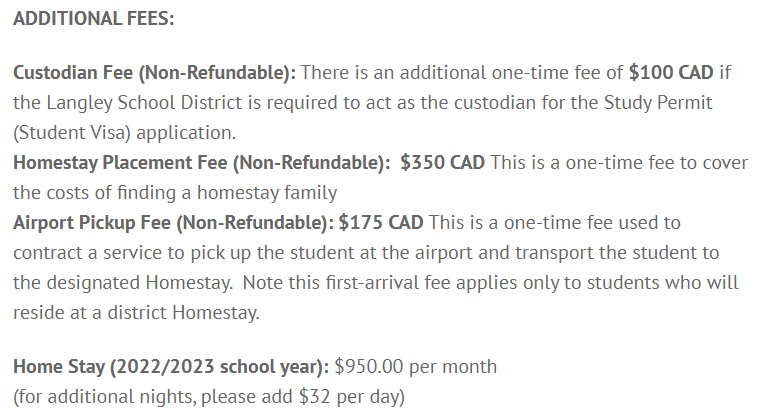Click the $32 per day text
771x412 pixels.
(x=349, y=397)
